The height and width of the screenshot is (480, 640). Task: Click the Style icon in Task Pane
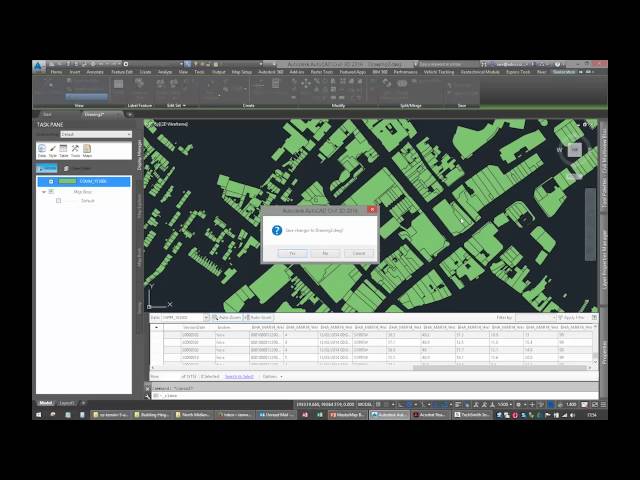tap(53, 151)
